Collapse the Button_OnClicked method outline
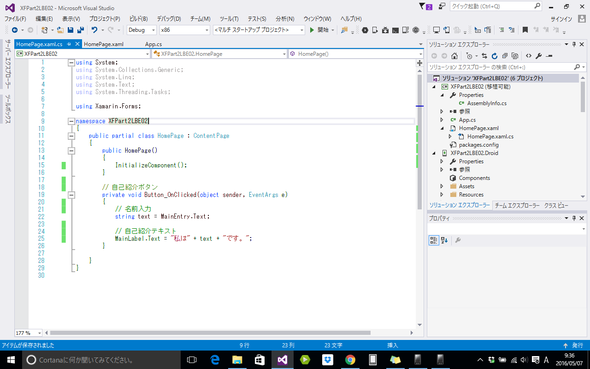Screen dimensions: 590x369 click(x=71, y=195)
